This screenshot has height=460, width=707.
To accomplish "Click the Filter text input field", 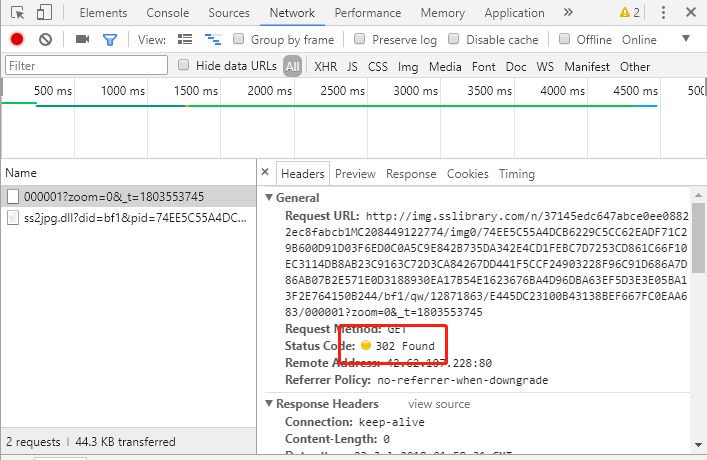I will point(86,66).
